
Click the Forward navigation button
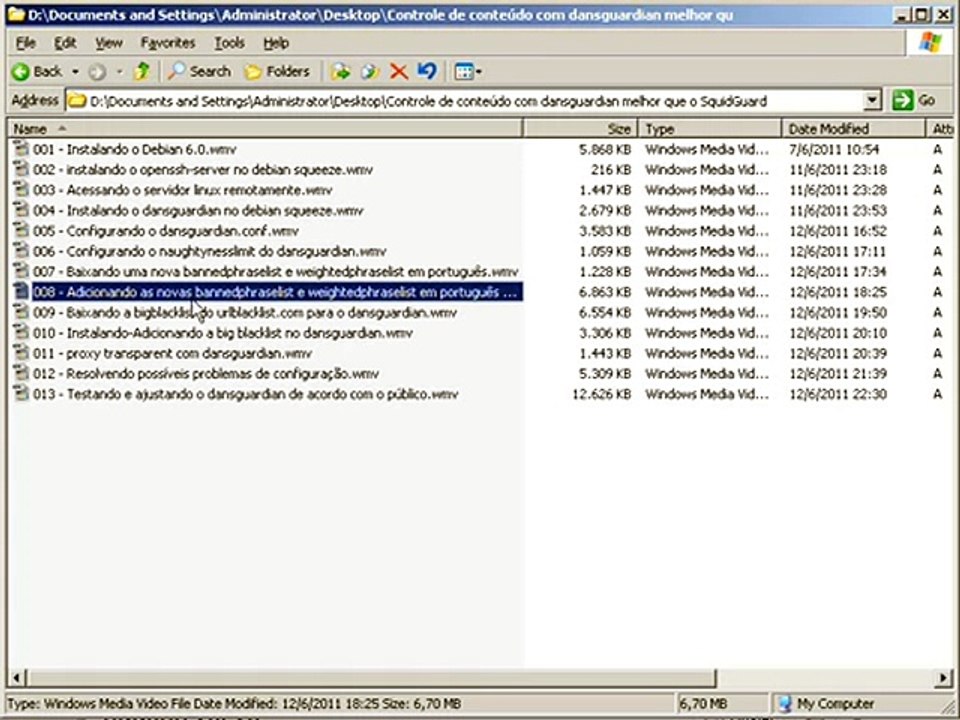pos(97,72)
